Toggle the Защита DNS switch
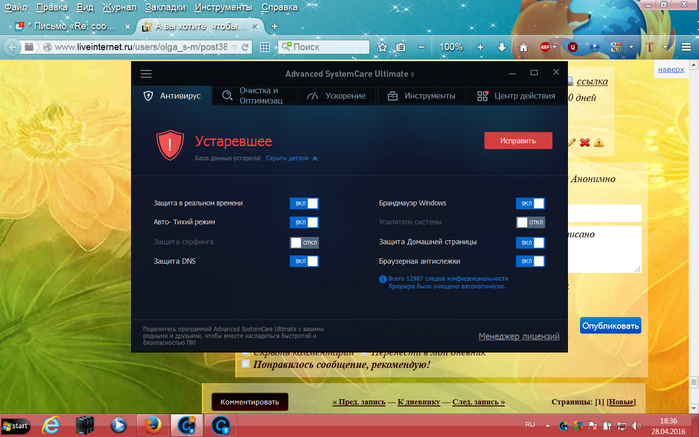Image resolution: width=699 pixels, height=437 pixels. pyautogui.click(x=304, y=261)
